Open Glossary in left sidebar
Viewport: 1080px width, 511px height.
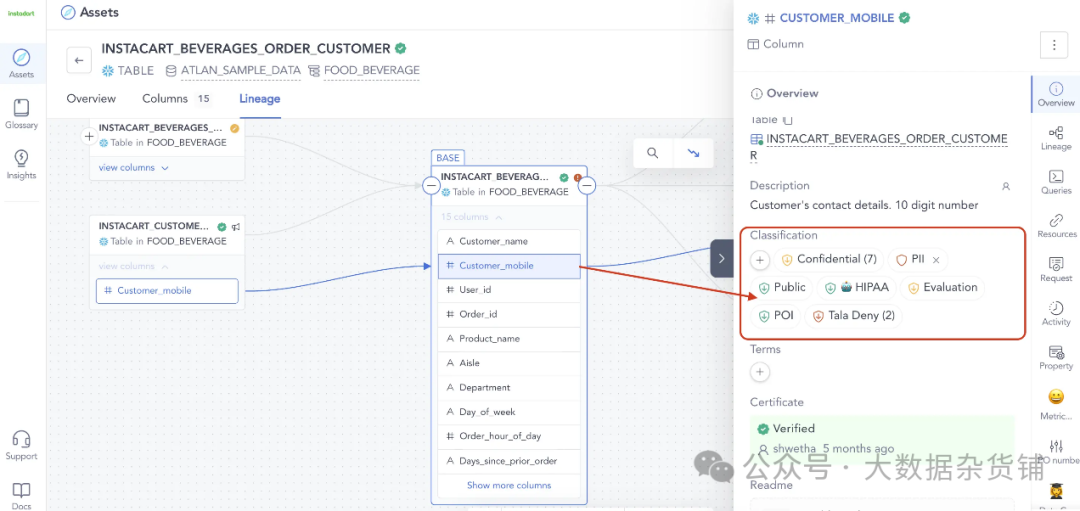[21, 113]
